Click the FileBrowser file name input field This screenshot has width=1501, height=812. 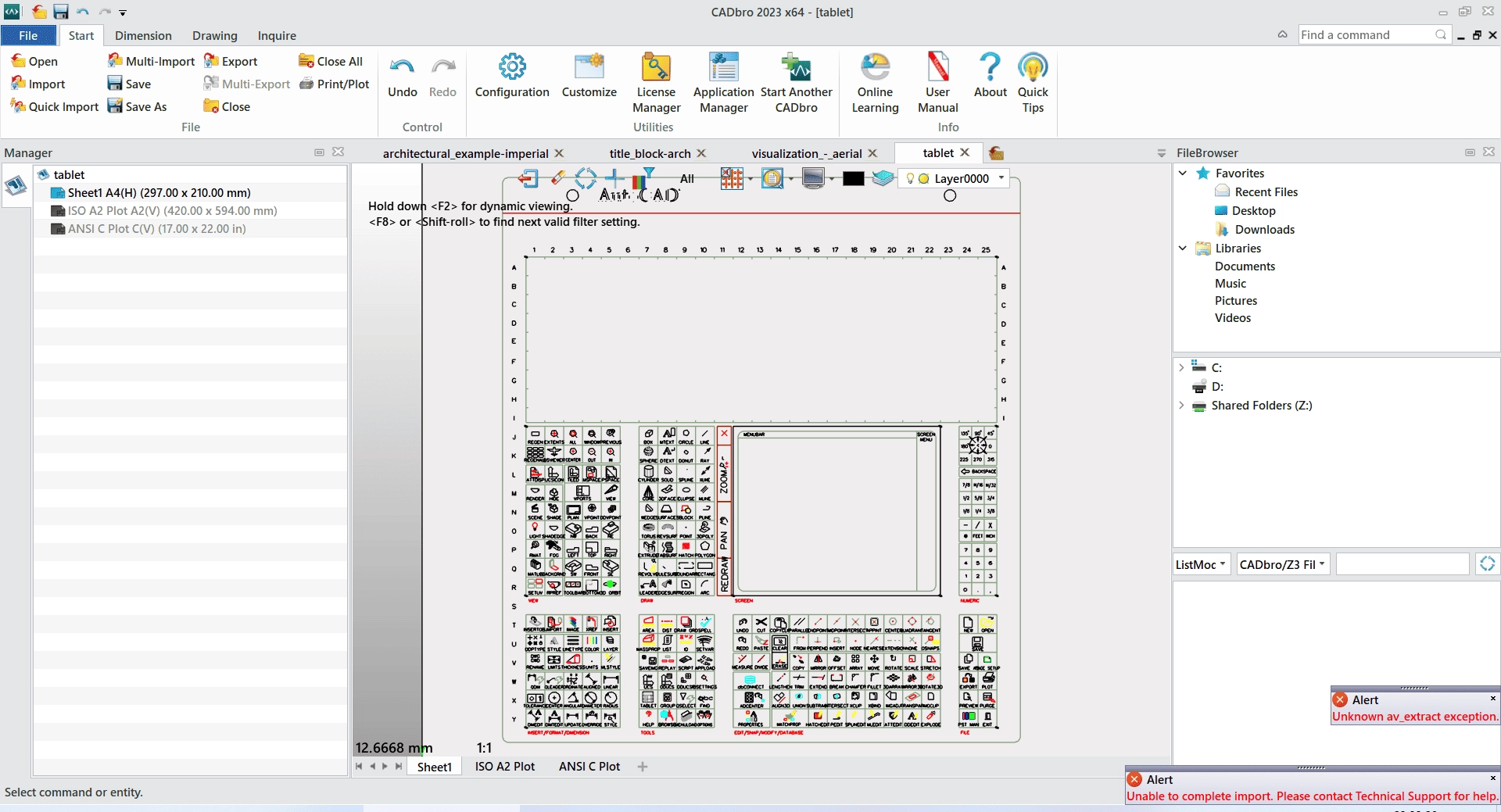coord(1402,563)
